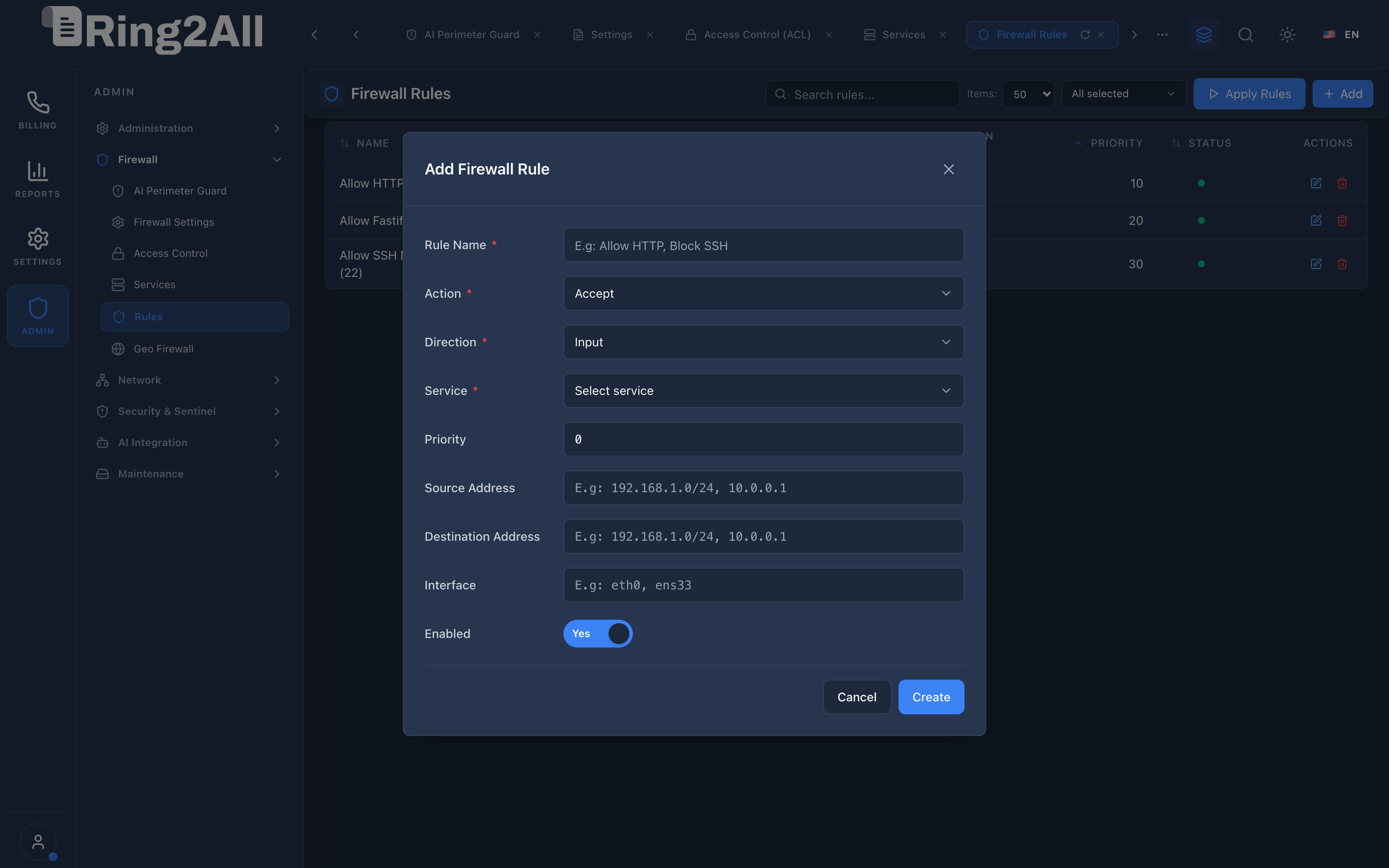This screenshot has height=868, width=1389.
Task: Open the Direction dropdown
Action: [x=764, y=342]
